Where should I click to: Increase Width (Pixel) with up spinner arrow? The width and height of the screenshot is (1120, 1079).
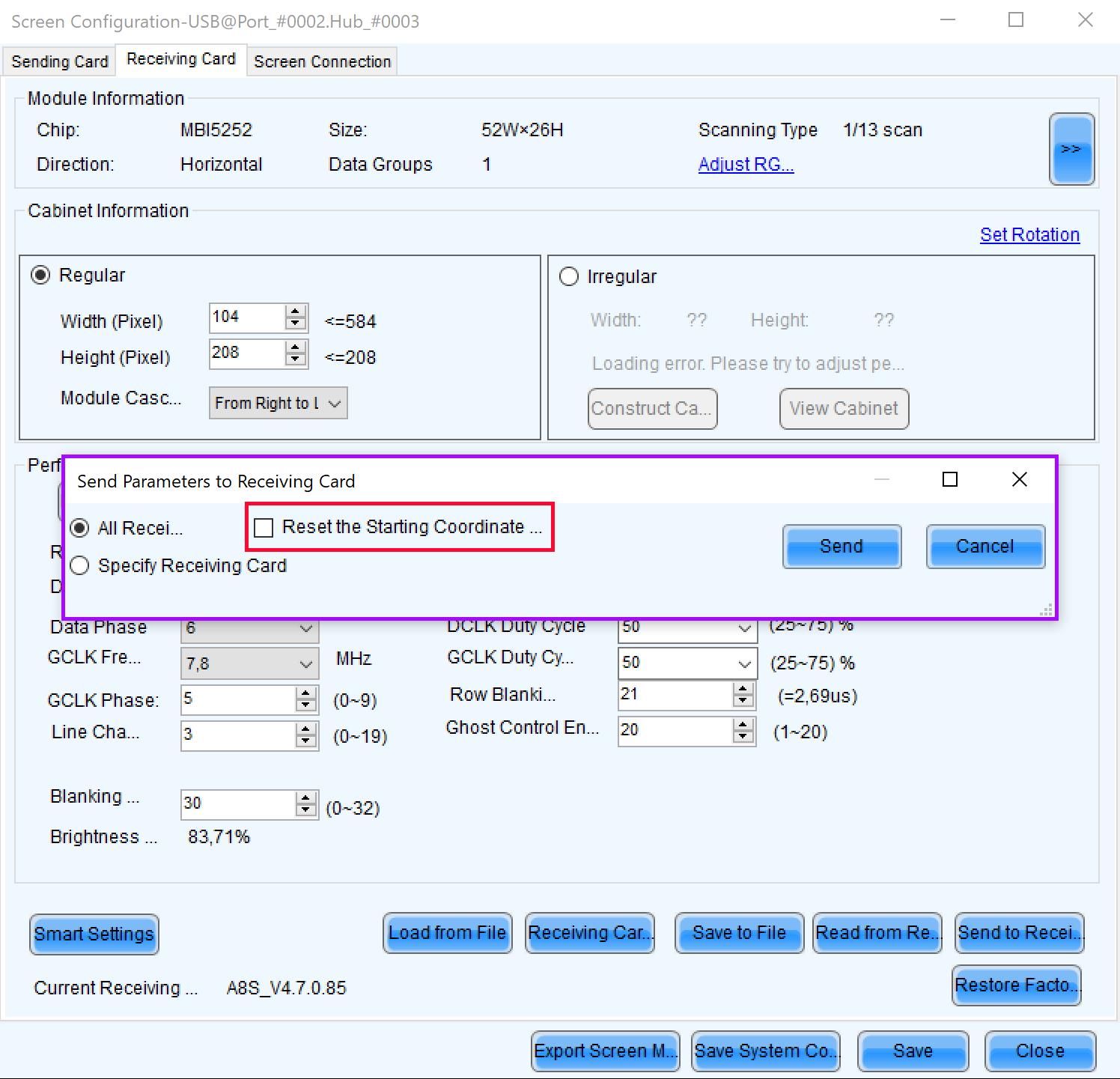296,311
